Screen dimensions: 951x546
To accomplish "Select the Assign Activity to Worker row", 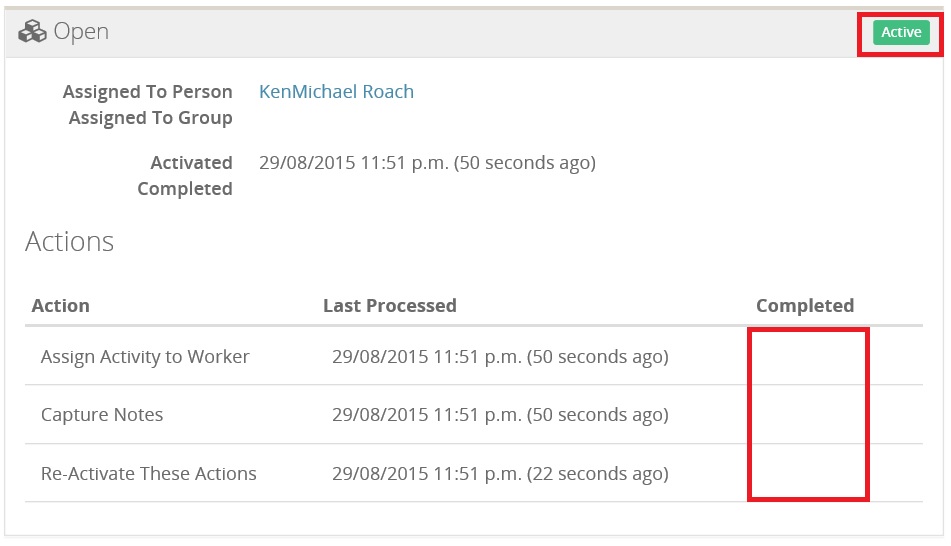I will click(x=145, y=357).
